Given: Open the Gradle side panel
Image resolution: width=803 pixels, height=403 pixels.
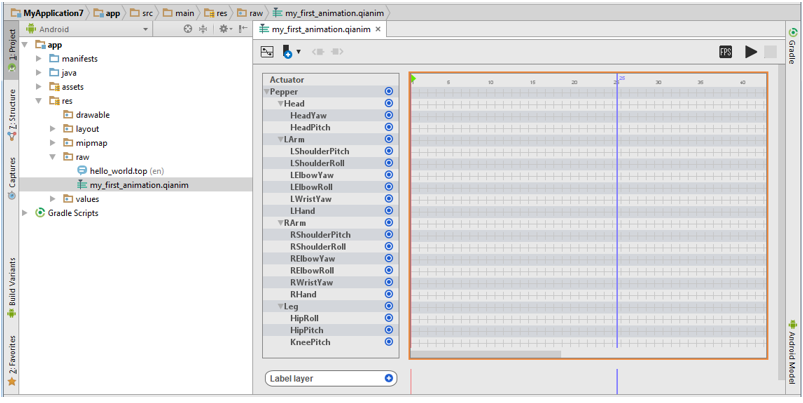Looking at the screenshot, I should (x=792, y=47).
